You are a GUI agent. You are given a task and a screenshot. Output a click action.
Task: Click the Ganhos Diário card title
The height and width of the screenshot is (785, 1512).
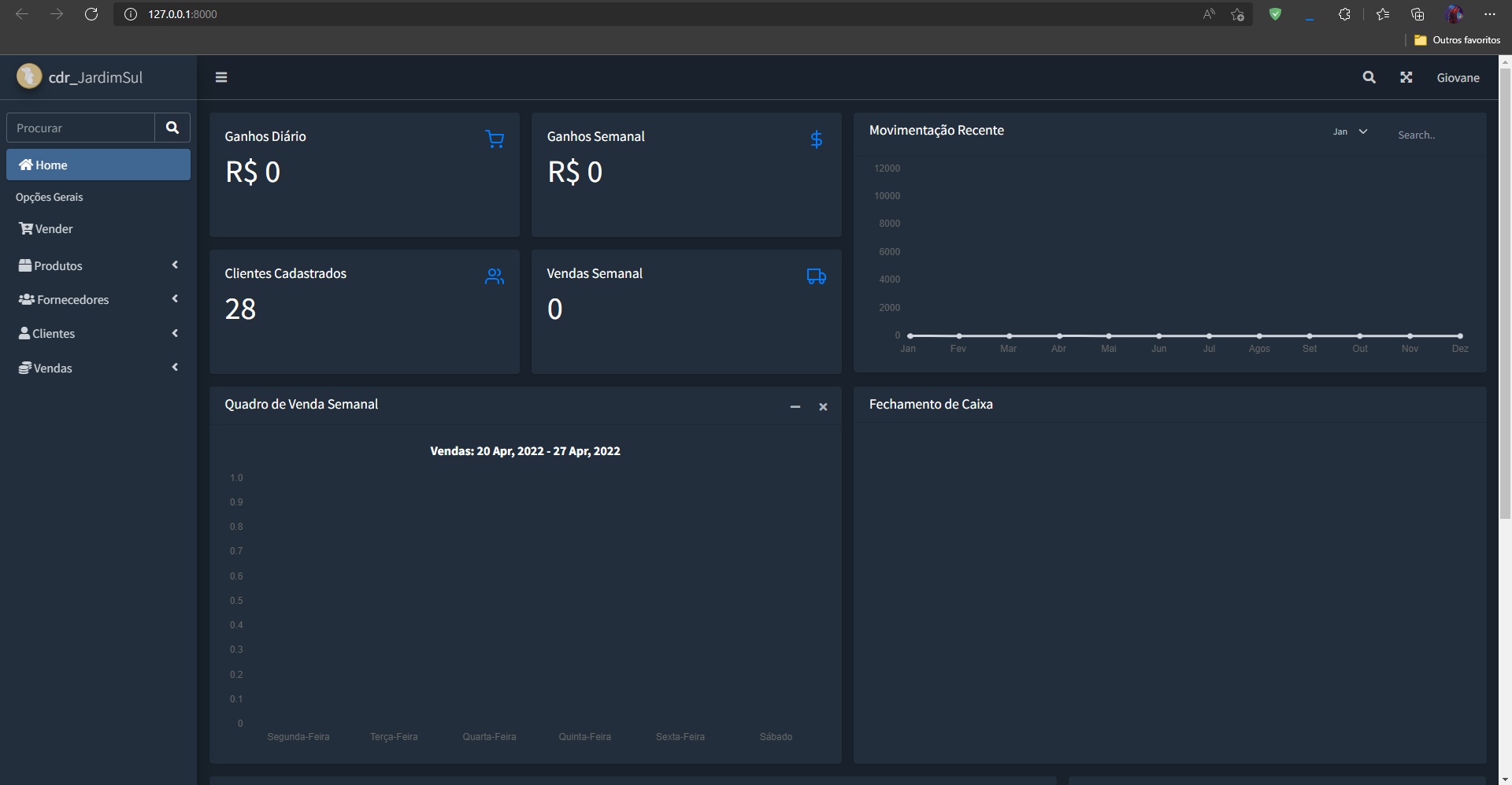click(265, 136)
